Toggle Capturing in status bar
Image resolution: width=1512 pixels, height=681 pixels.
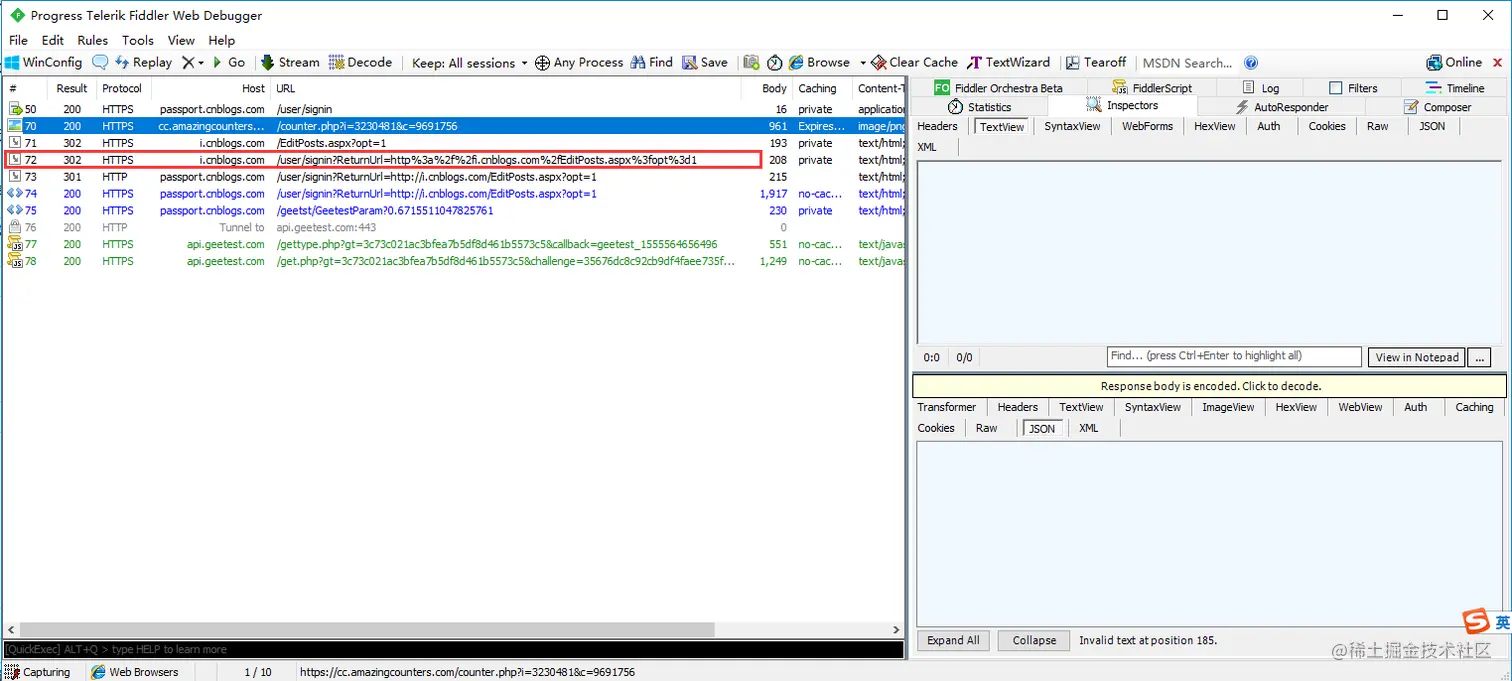click(38, 672)
